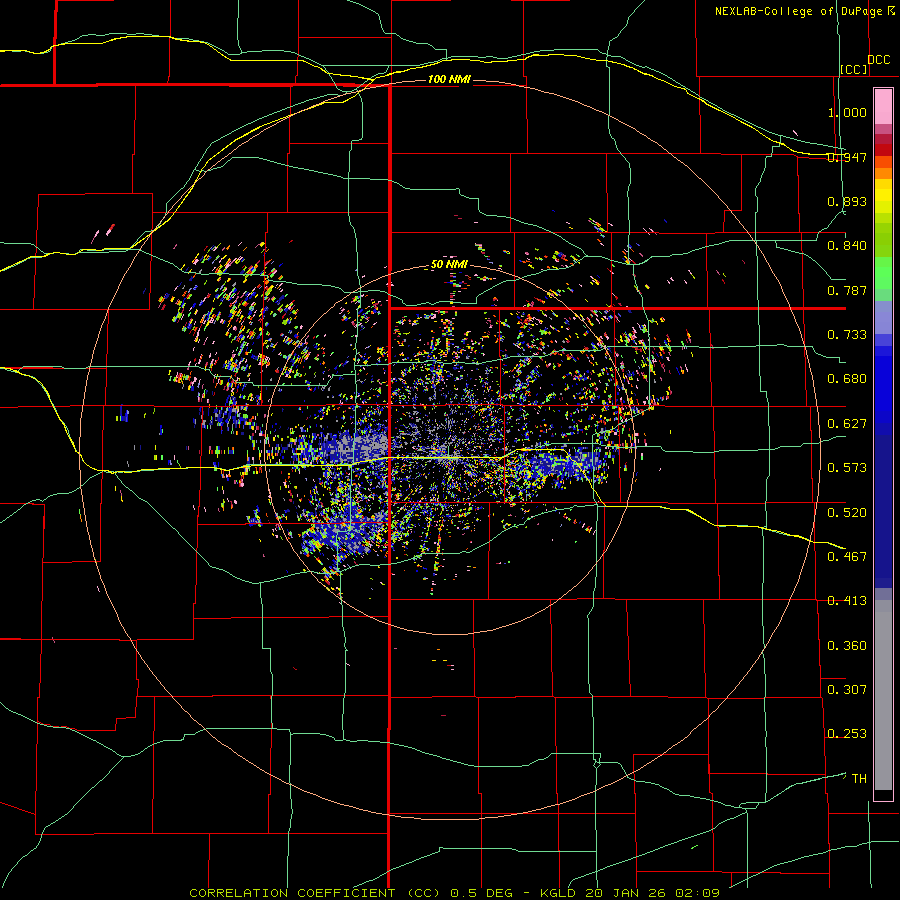Click the 0.360 scale value
This screenshot has height=900, width=900.
point(847,646)
